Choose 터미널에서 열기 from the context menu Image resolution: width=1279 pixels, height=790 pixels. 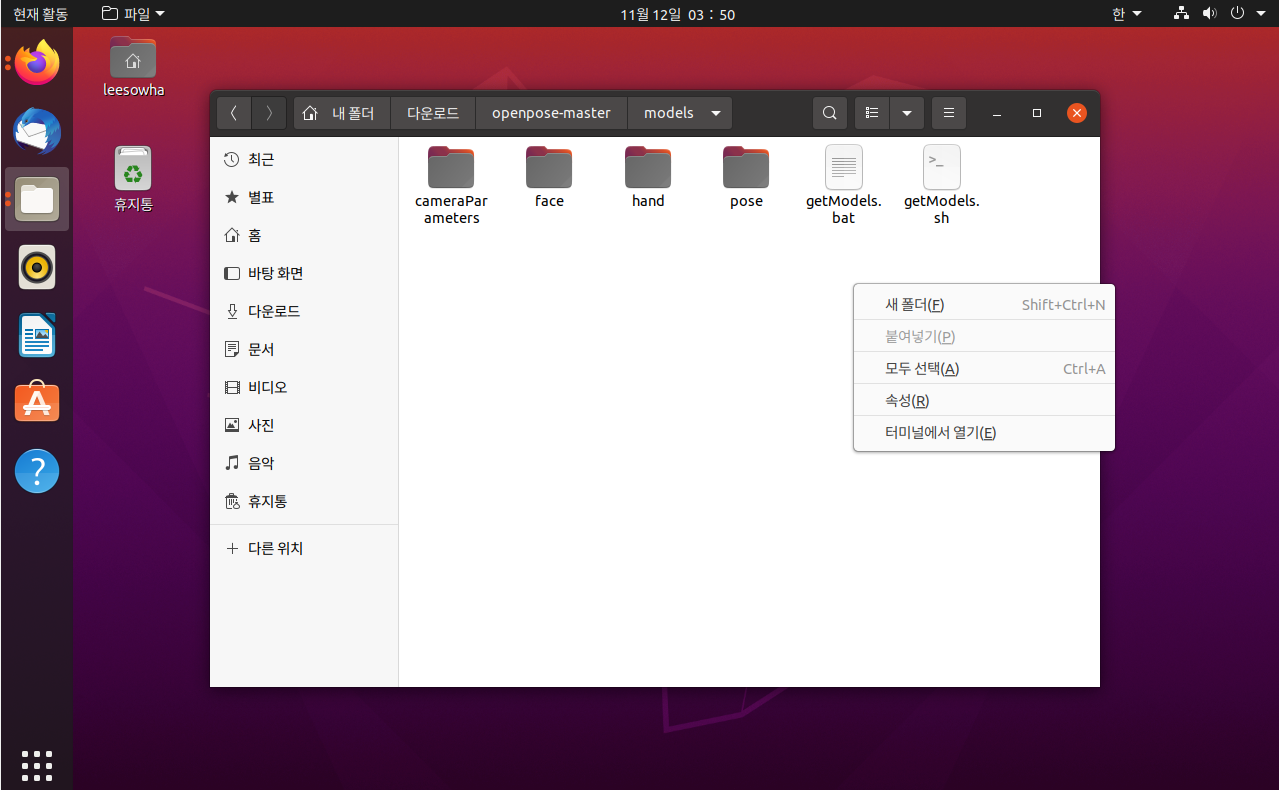pyautogui.click(x=984, y=432)
